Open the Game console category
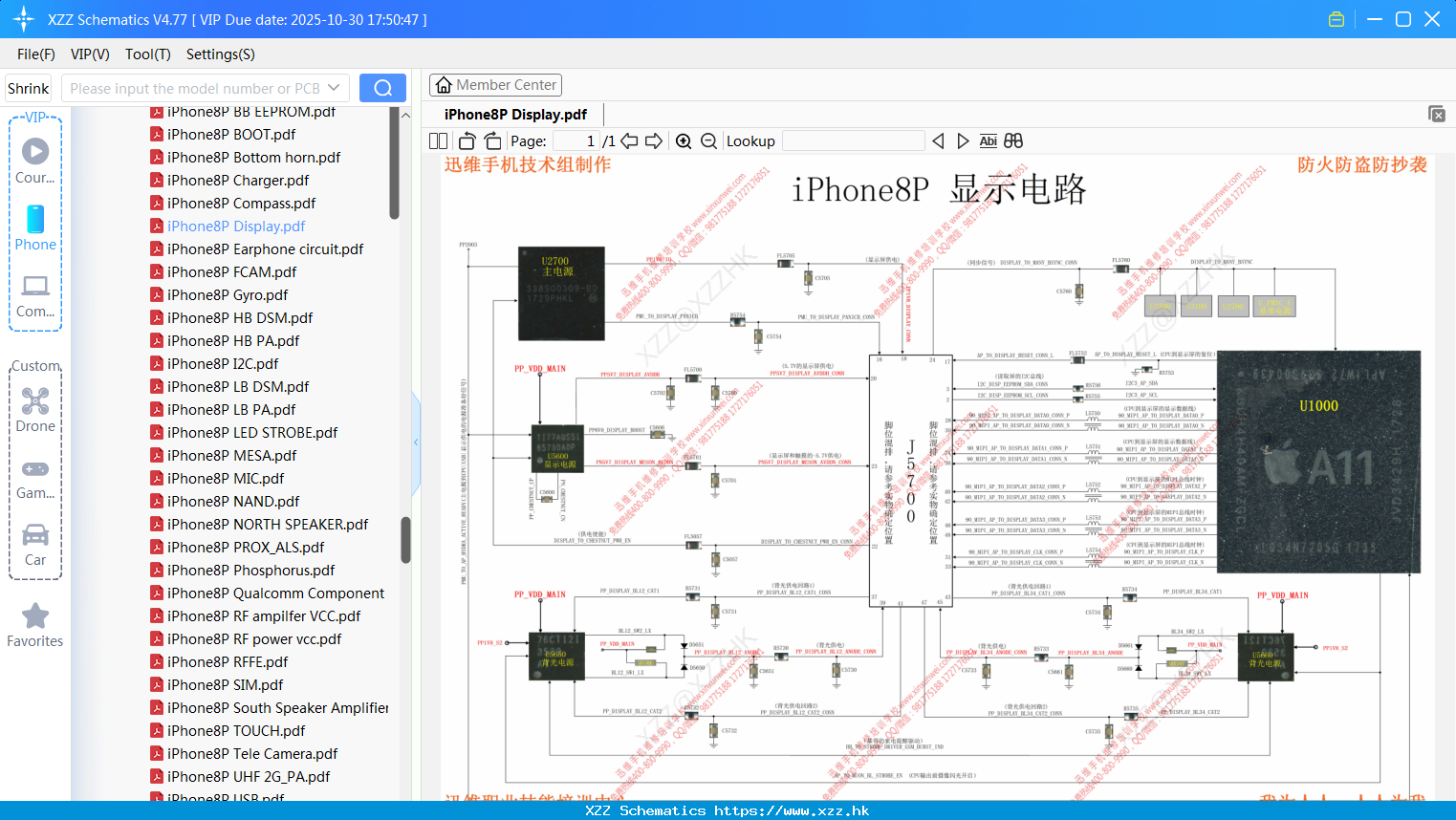Viewport: 1456px width, 820px height. (35, 480)
